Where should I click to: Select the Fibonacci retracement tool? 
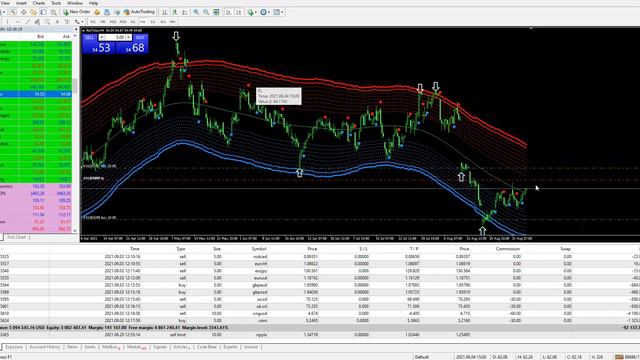[x=47, y=22]
